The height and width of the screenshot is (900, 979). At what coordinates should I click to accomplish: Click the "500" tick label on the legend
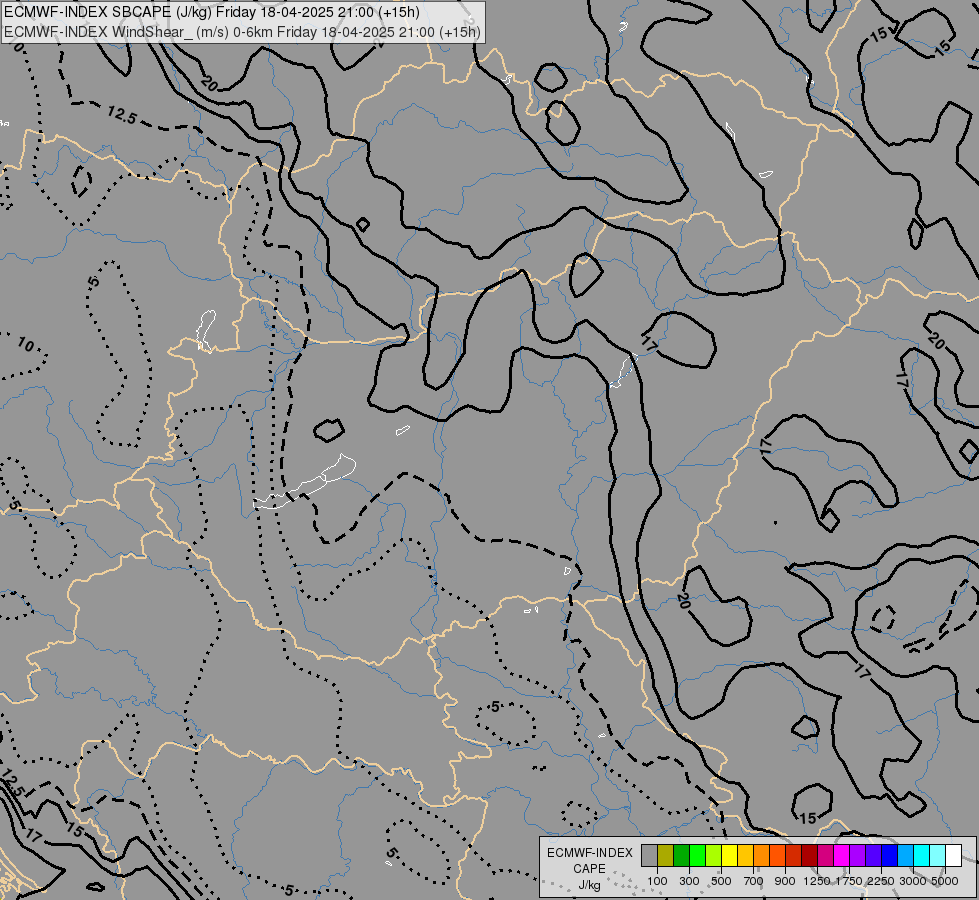(721, 881)
